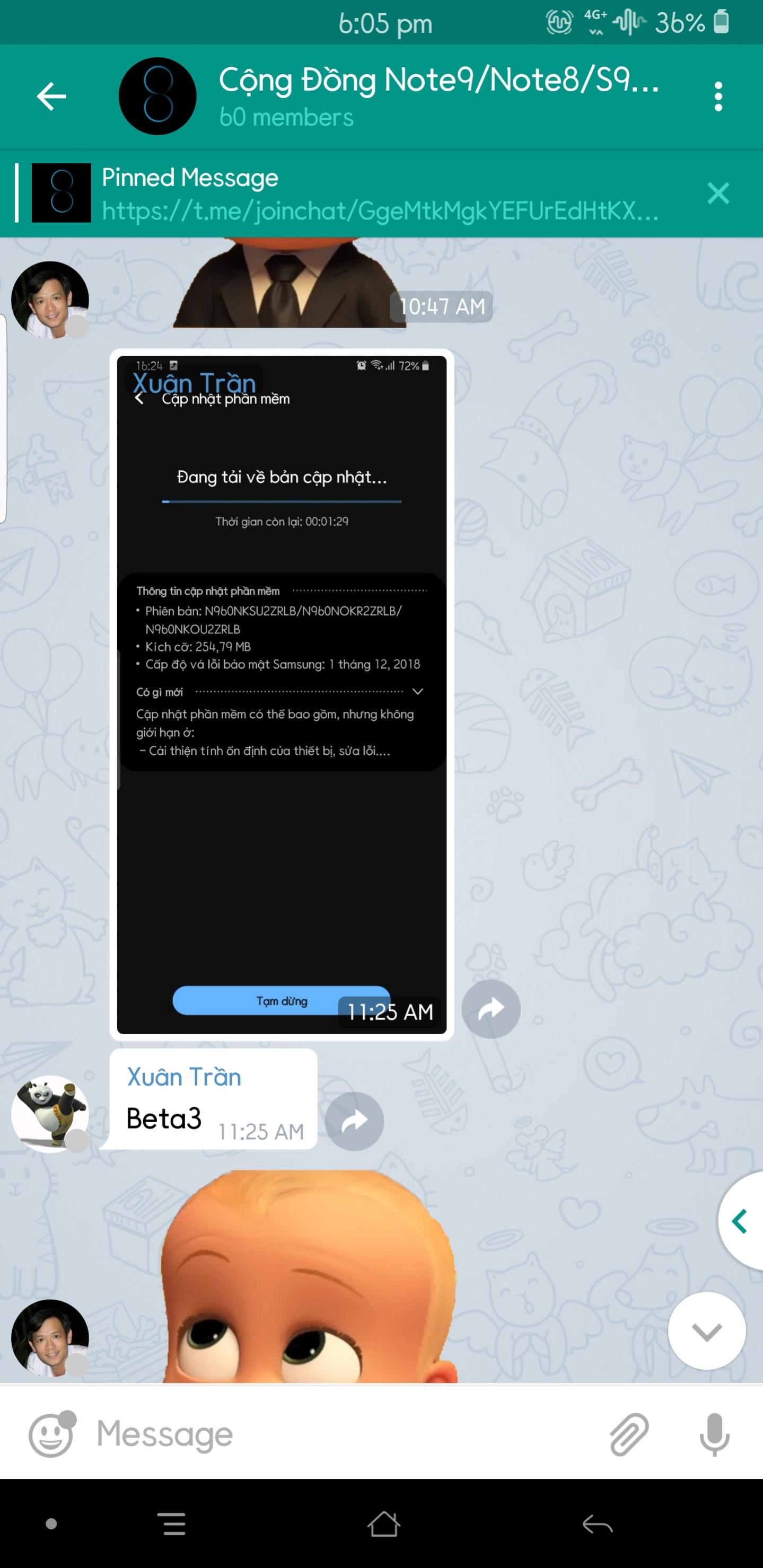Open the group avatar with number 8
Image resolution: width=763 pixels, height=1568 pixels.
coord(157,96)
